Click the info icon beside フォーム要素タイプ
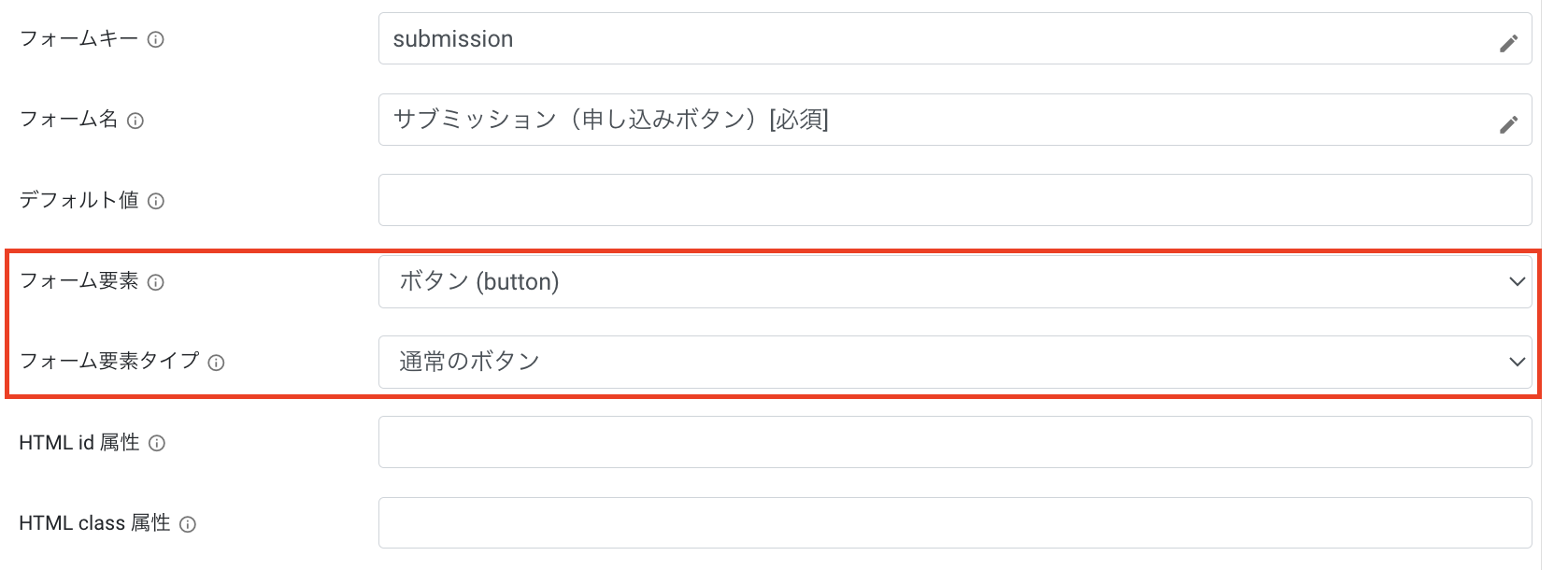This screenshot has height=570, width=1568. [x=216, y=363]
